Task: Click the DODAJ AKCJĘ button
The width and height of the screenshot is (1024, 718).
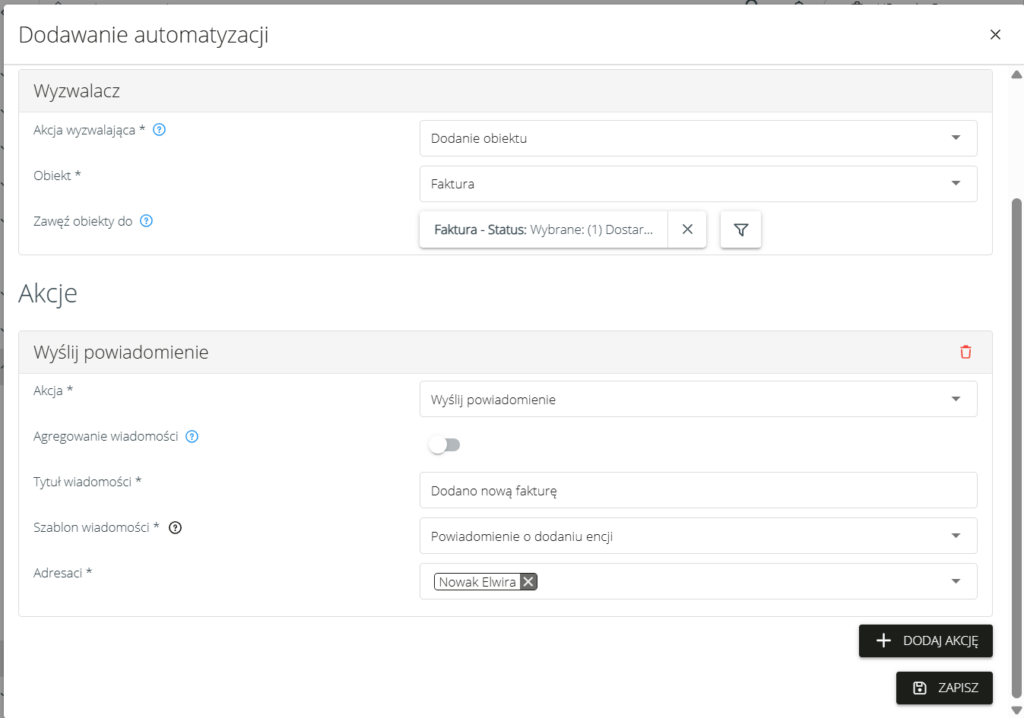Action: (925, 641)
